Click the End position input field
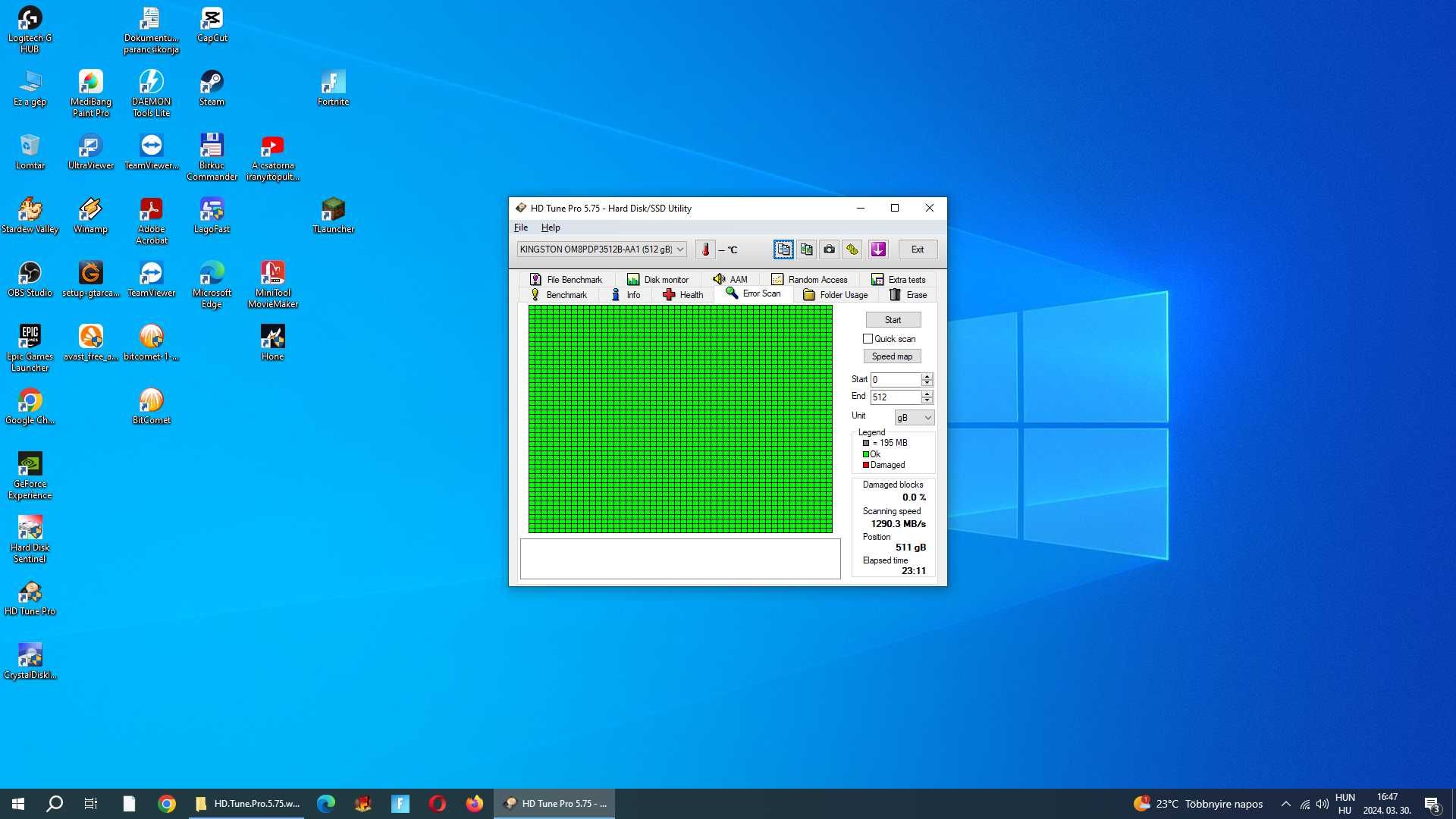The height and width of the screenshot is (819, 1456). [x=896, y=397]
